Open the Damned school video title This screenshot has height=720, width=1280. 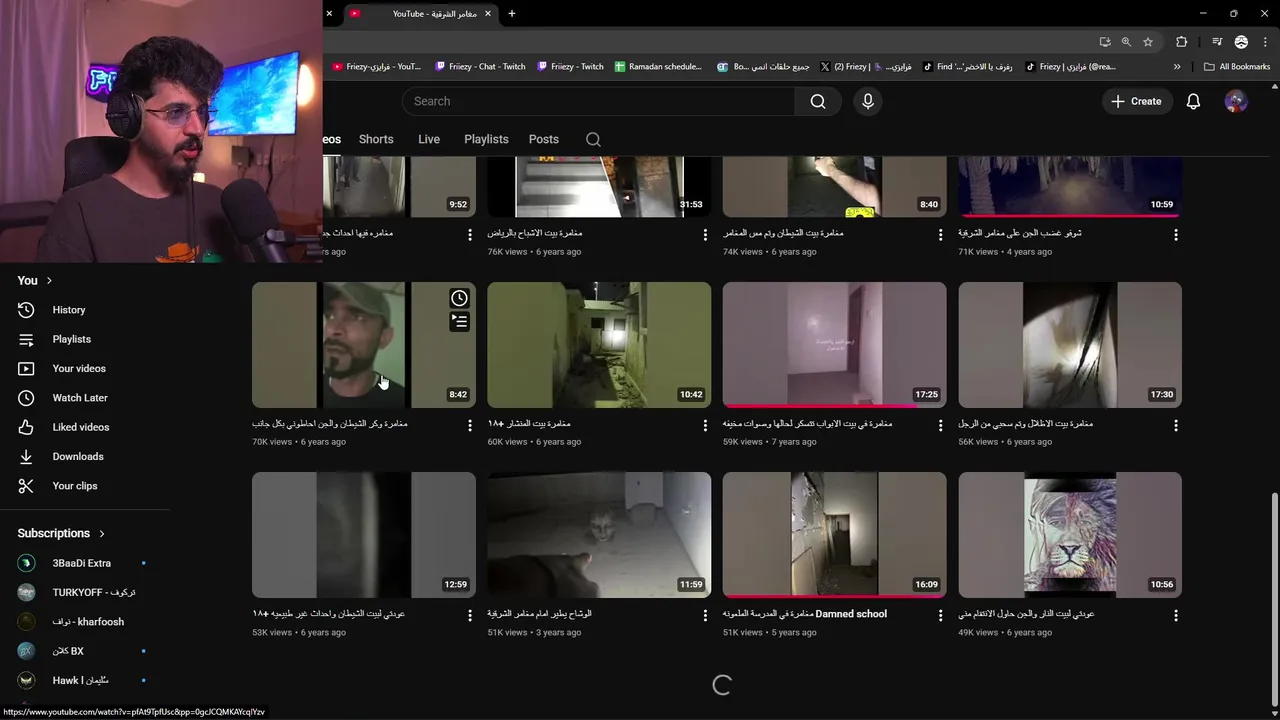(805, 614)
